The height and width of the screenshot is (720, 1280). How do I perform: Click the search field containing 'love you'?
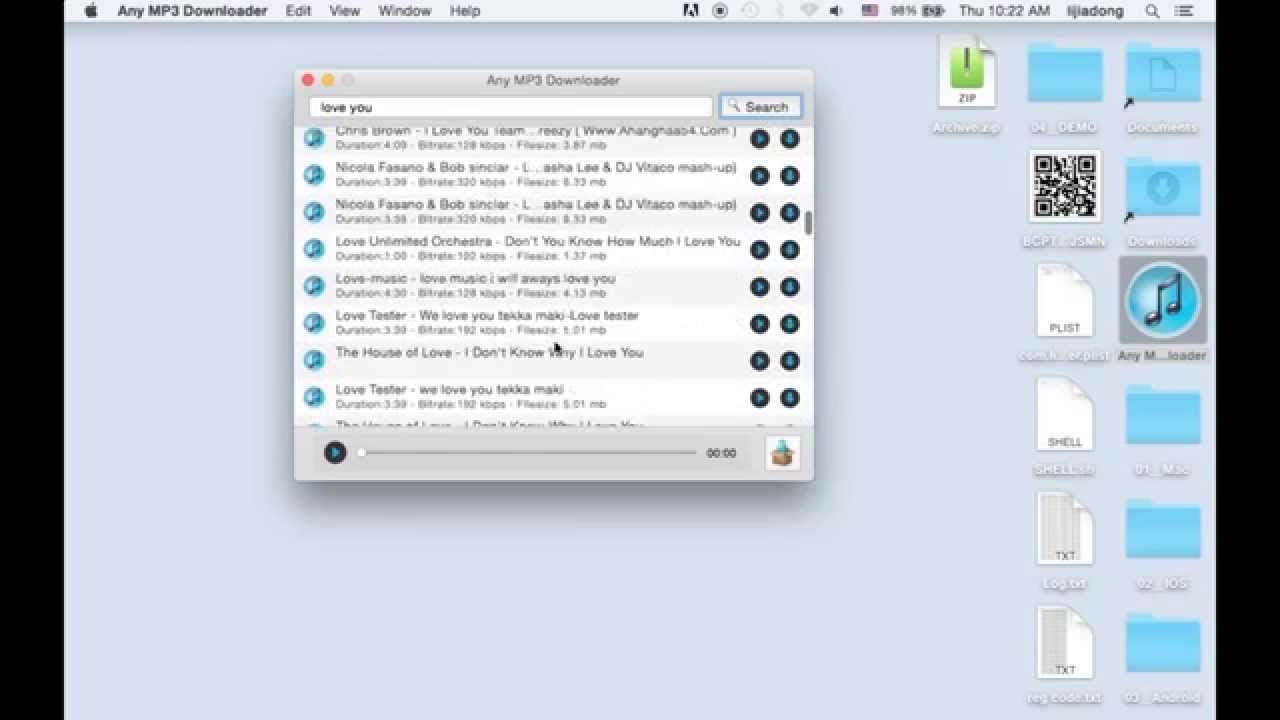point(511,107)
